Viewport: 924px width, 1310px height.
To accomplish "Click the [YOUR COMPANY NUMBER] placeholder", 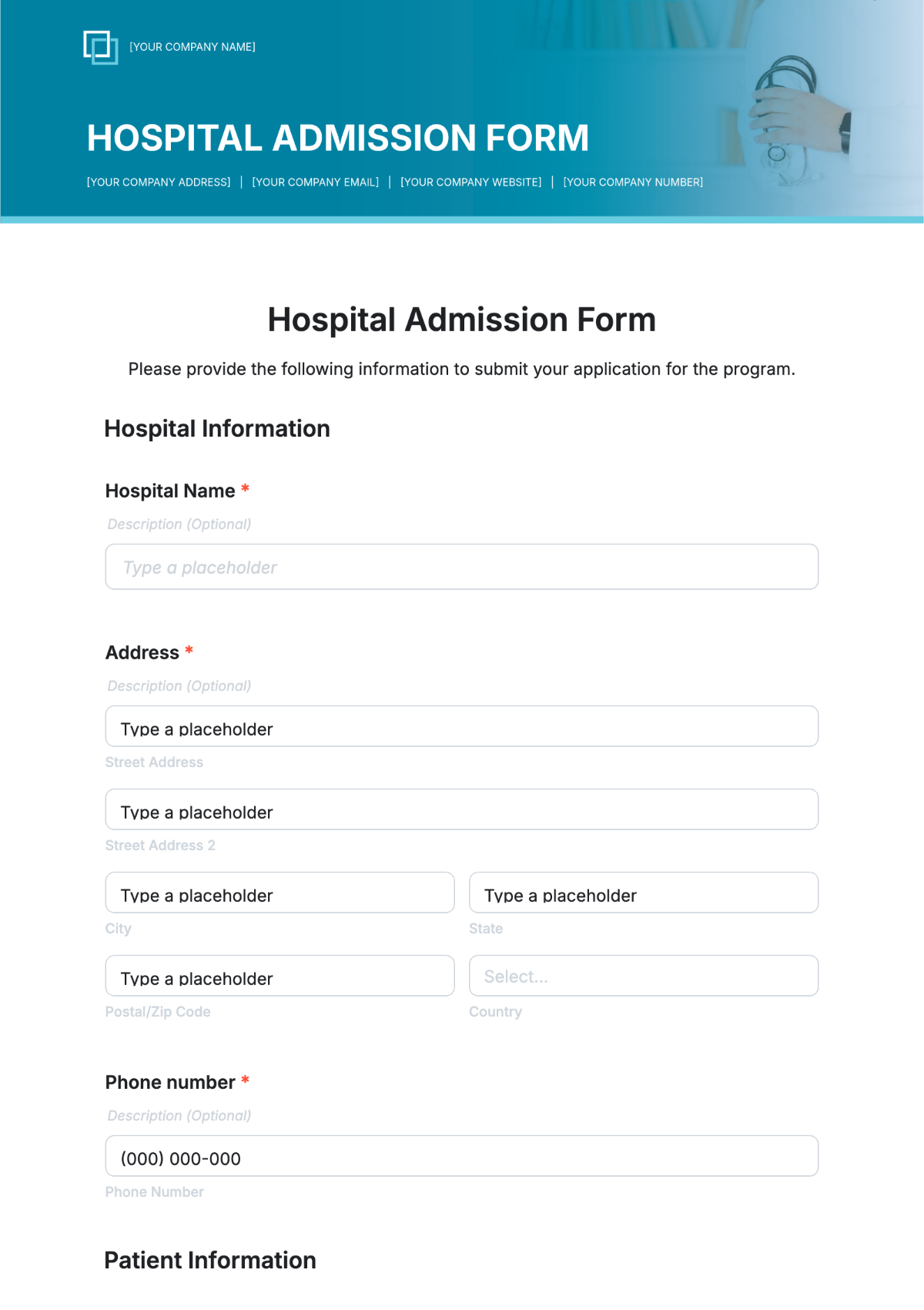I will click(x=633, y=183).
